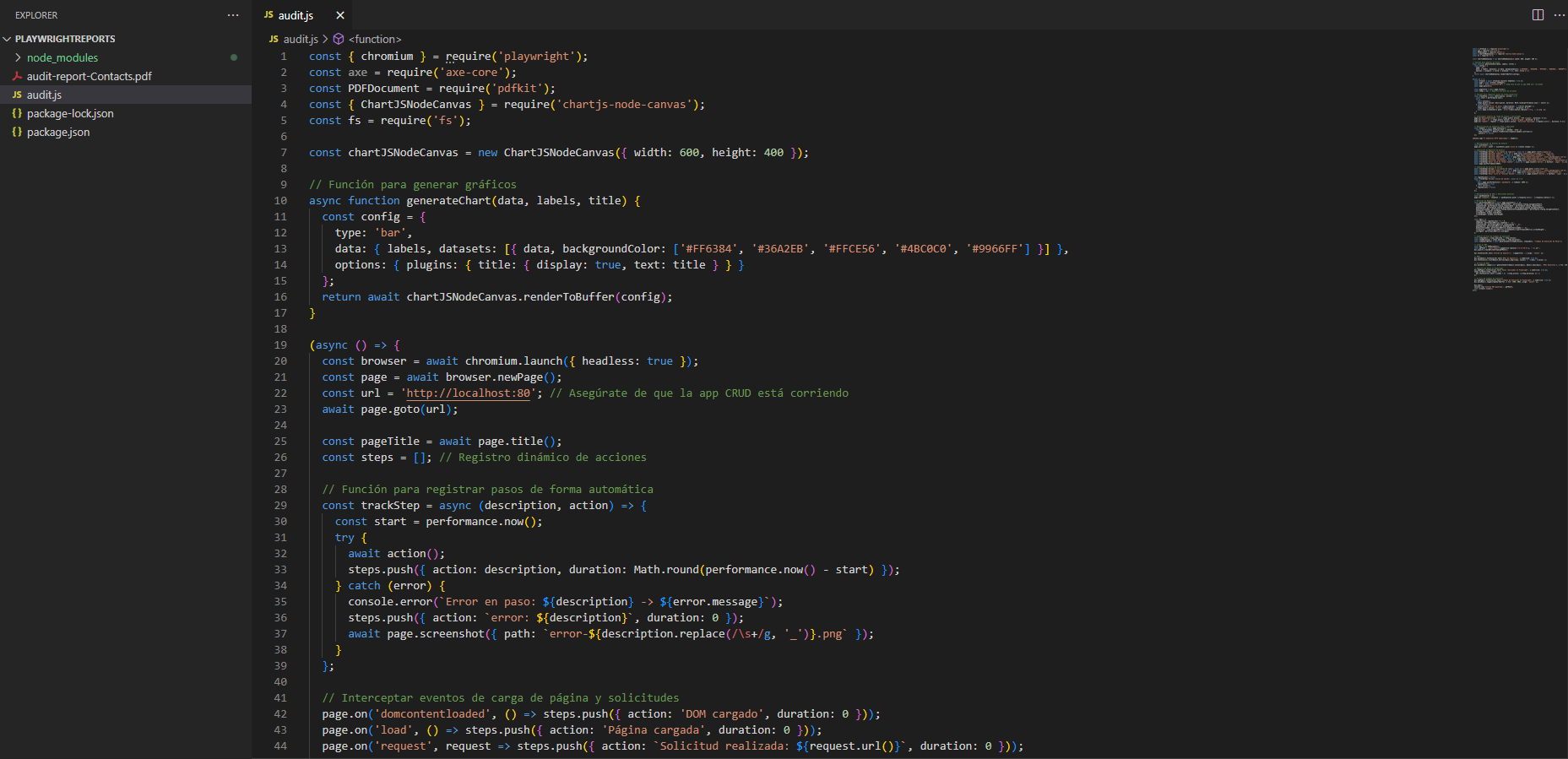1568x759 pixels.
Task: Click the headless option on line 20
Action: click(x=608, y=361)
